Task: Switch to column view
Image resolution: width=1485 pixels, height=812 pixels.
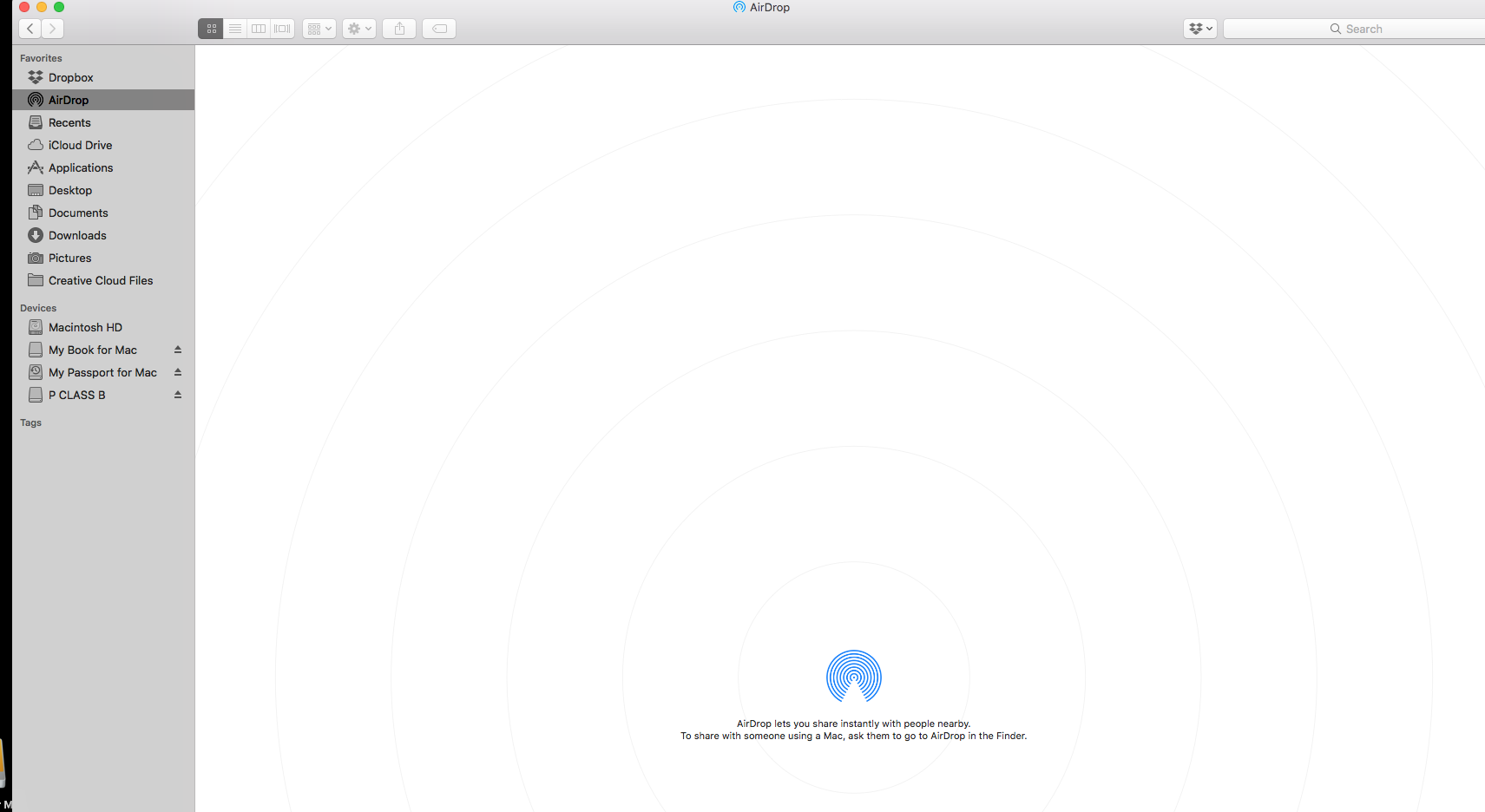Action: pos(259,29)
